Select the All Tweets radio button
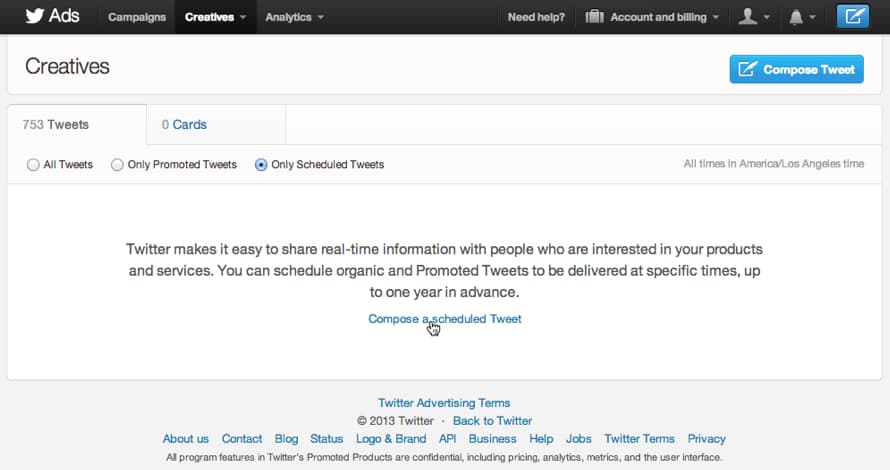Screen dimensions: 890x470 (34, 165)
